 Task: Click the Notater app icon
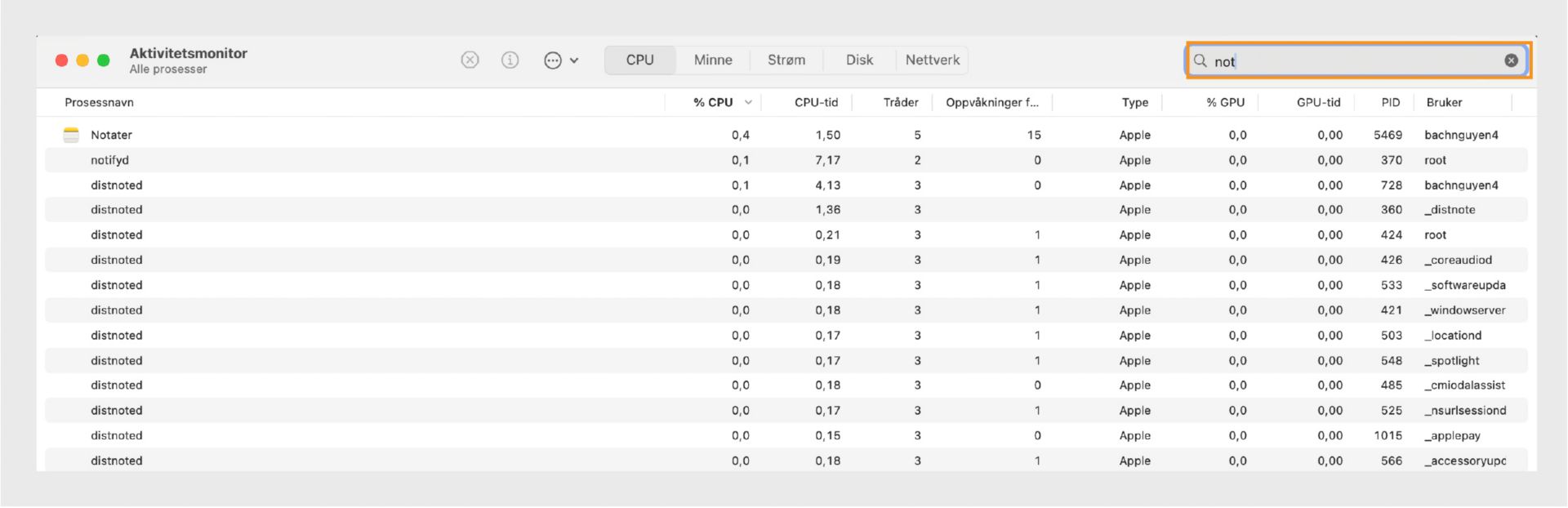coord(71,135)
